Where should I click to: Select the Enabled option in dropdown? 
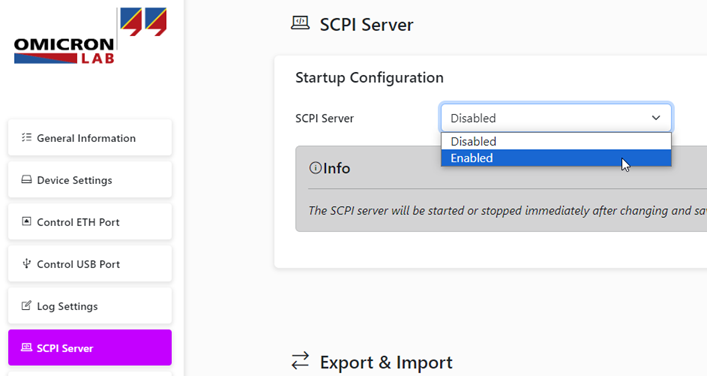pos(556,158)
